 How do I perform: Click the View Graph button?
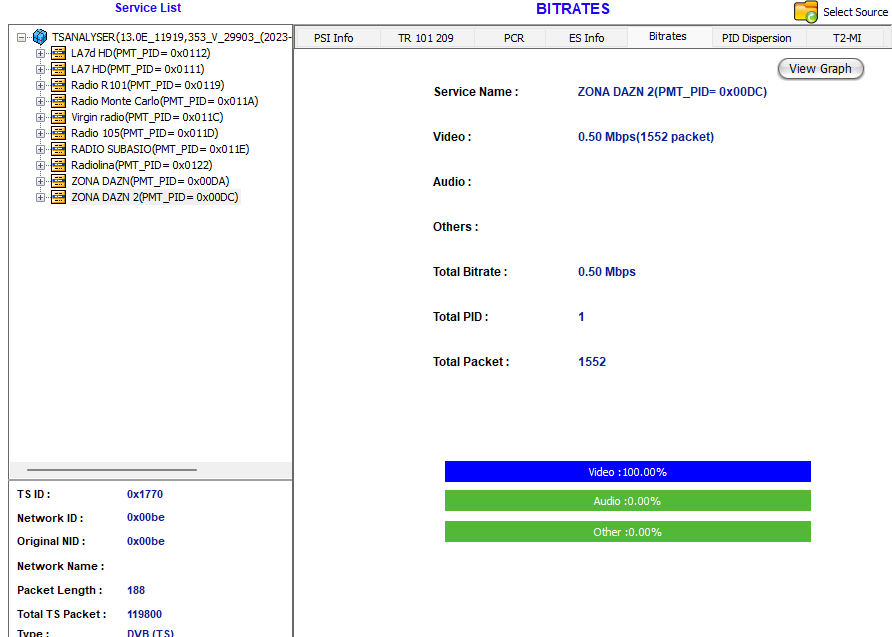(820, 69)
